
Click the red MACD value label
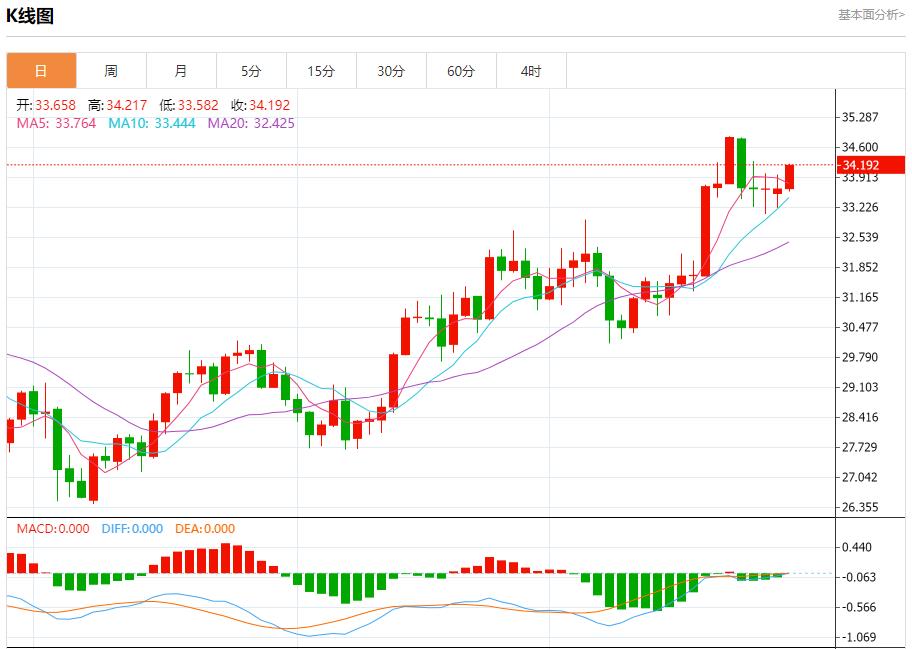tap(48, 529)
